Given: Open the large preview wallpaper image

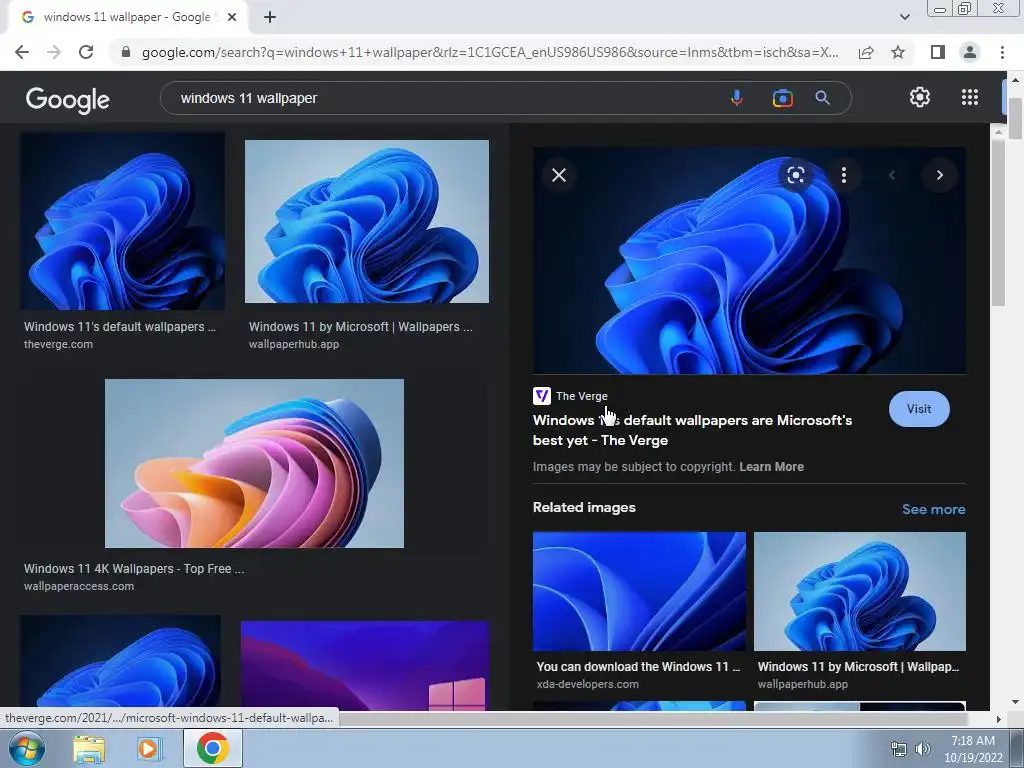Looking at the screenshot, I should pos(749,260).
